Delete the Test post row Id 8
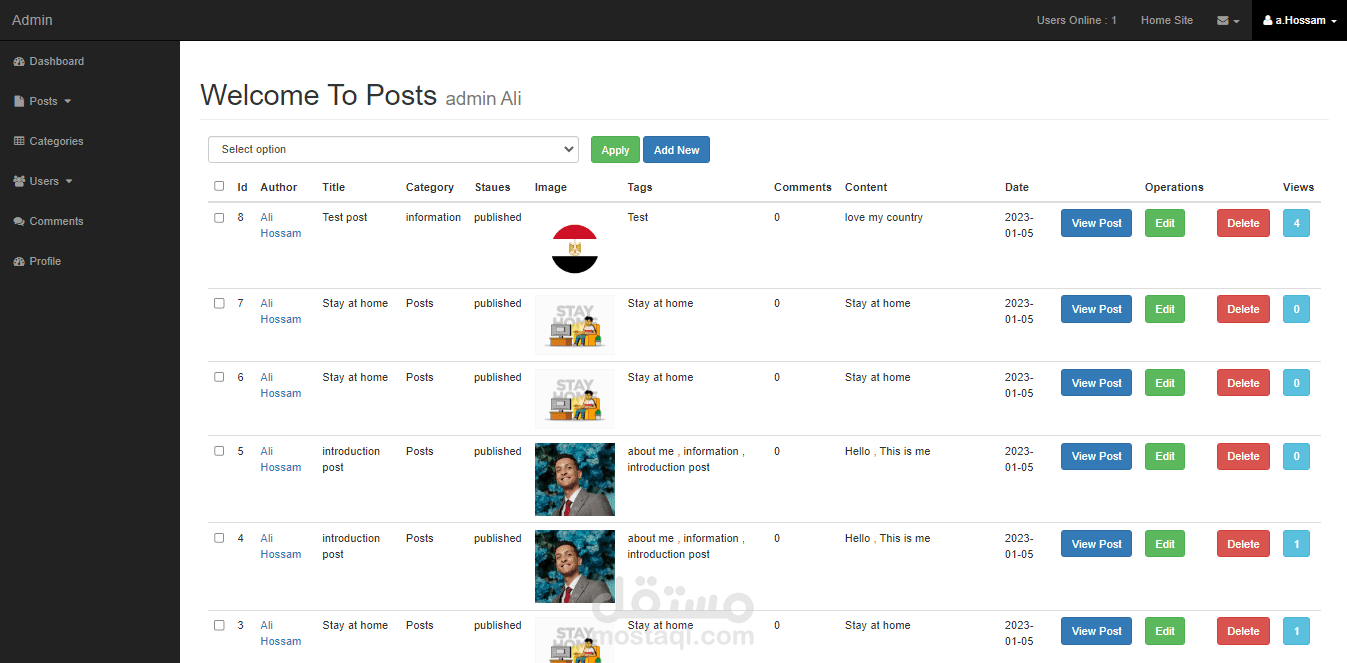1347x663 pixels. click(1243, 223)
